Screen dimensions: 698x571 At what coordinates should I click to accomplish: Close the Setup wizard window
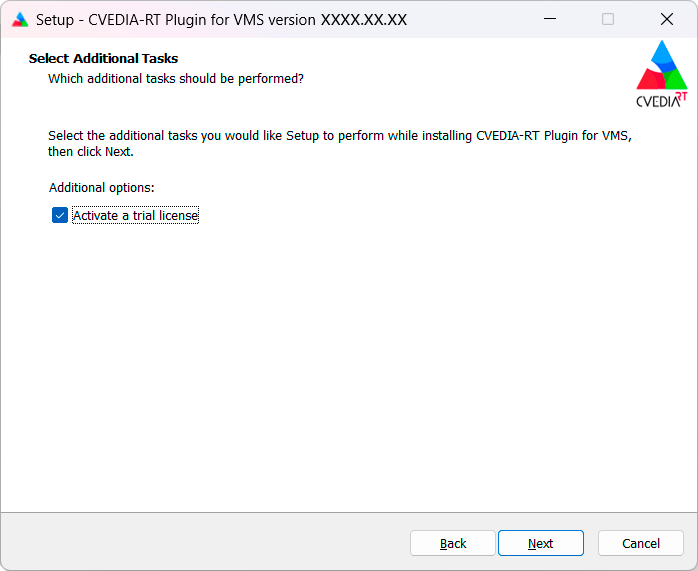pyautogui.click(x=666, y=19)
